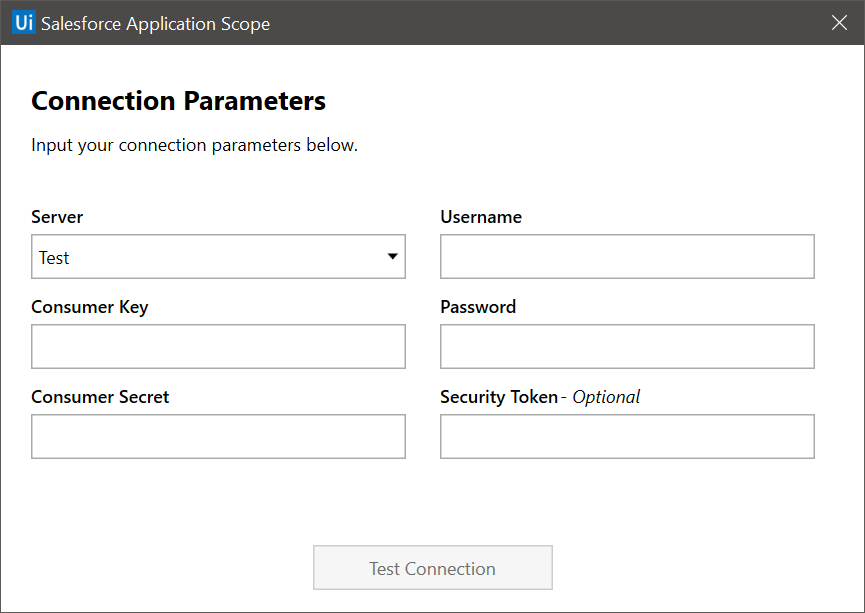The image size is (865, 613).
Task: Click the Security Token label
Action: tap(499, 397)
